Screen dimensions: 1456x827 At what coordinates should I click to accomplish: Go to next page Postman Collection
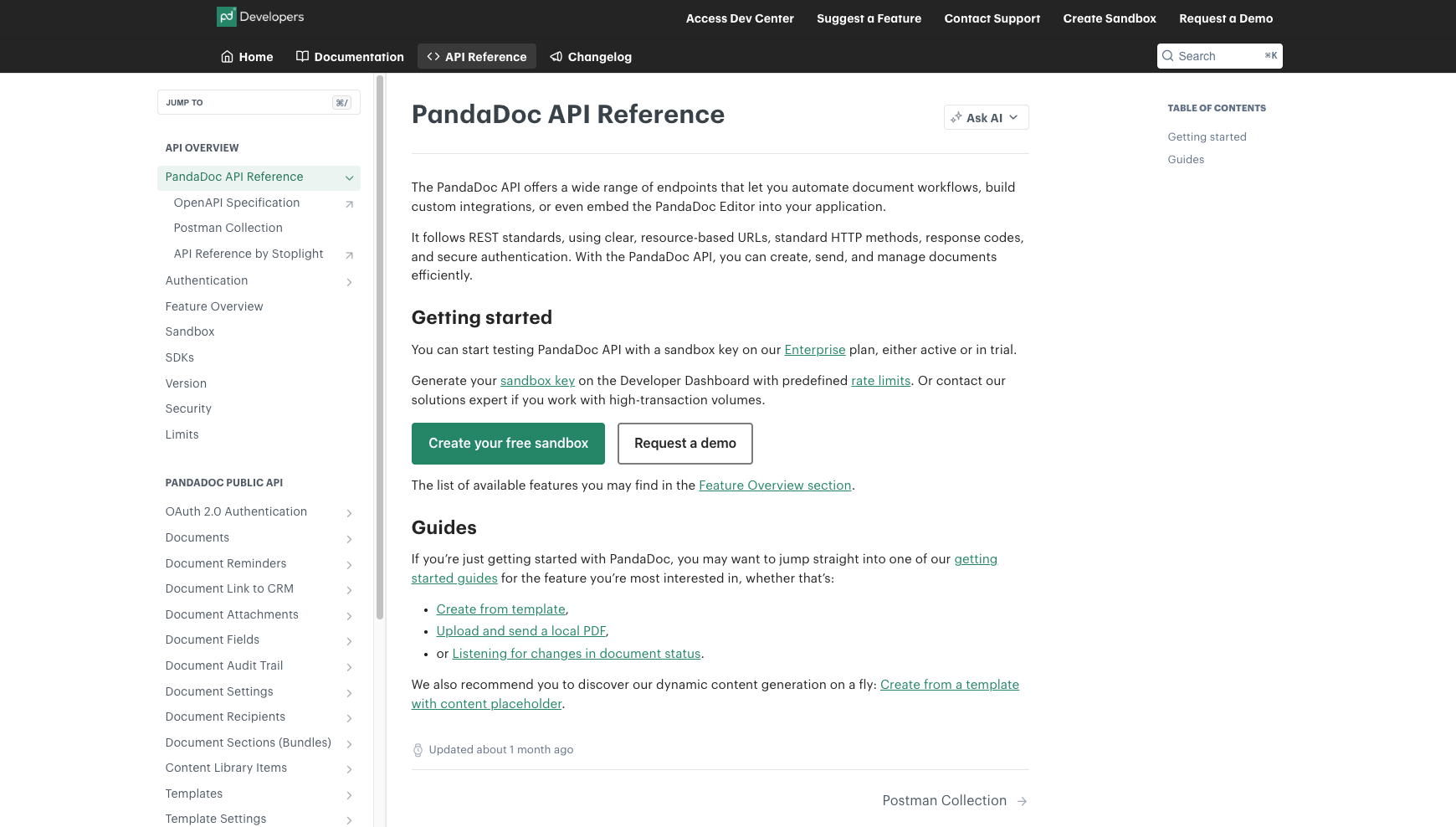(954, 801)
